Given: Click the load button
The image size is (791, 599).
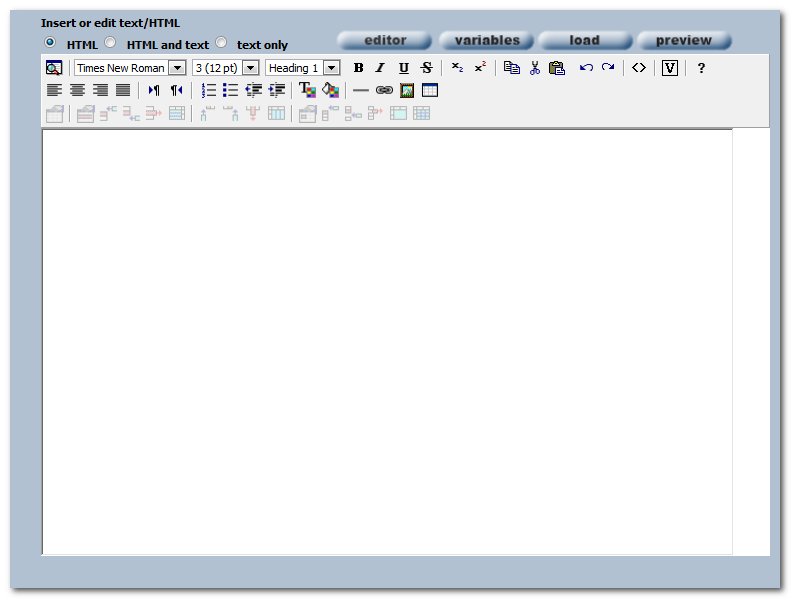Looking at the screenshot, I should (585, 40).
